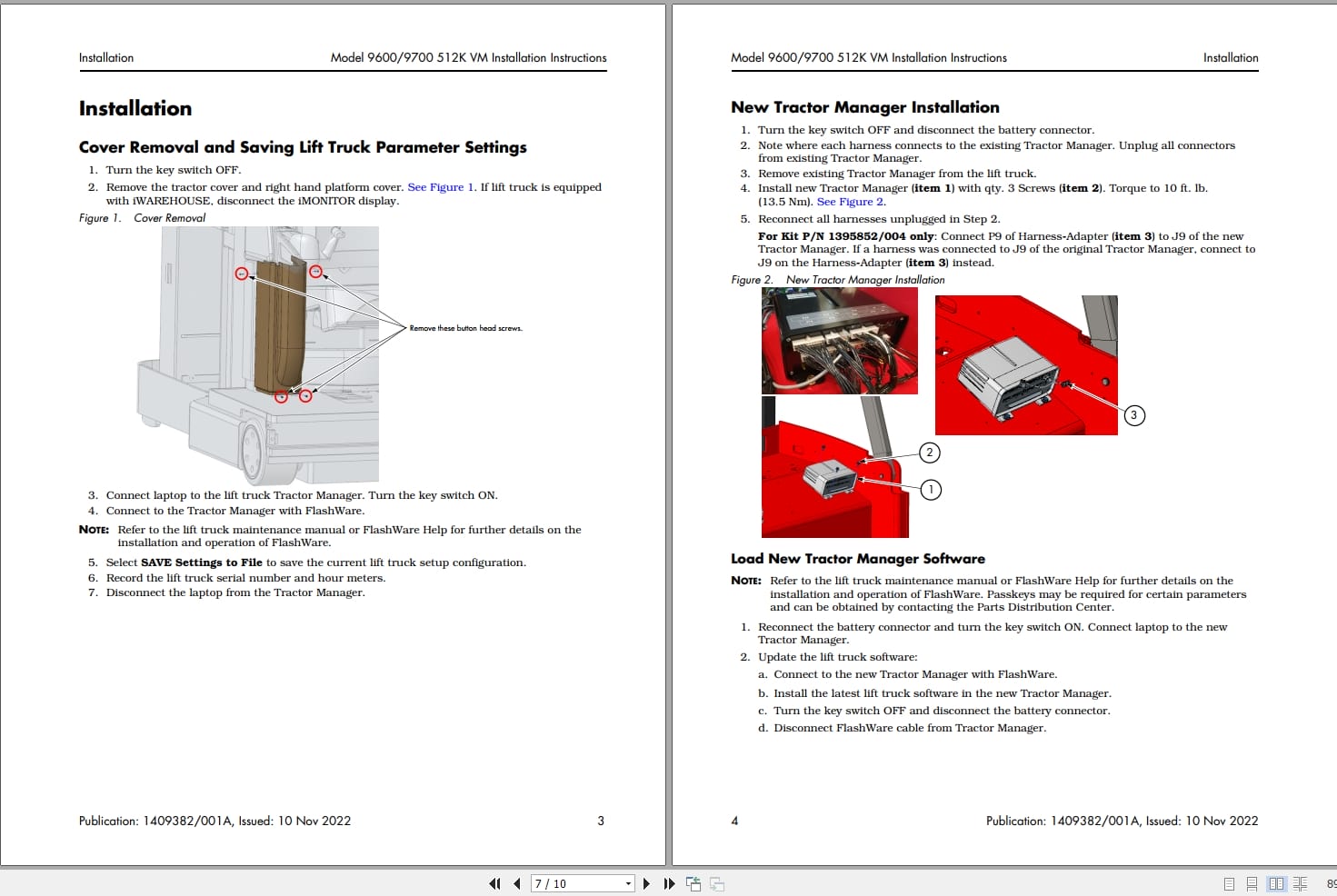1337x896 pixels.
Task: Click the Cover Removal figure illustration
Action: tap(273, 354)
